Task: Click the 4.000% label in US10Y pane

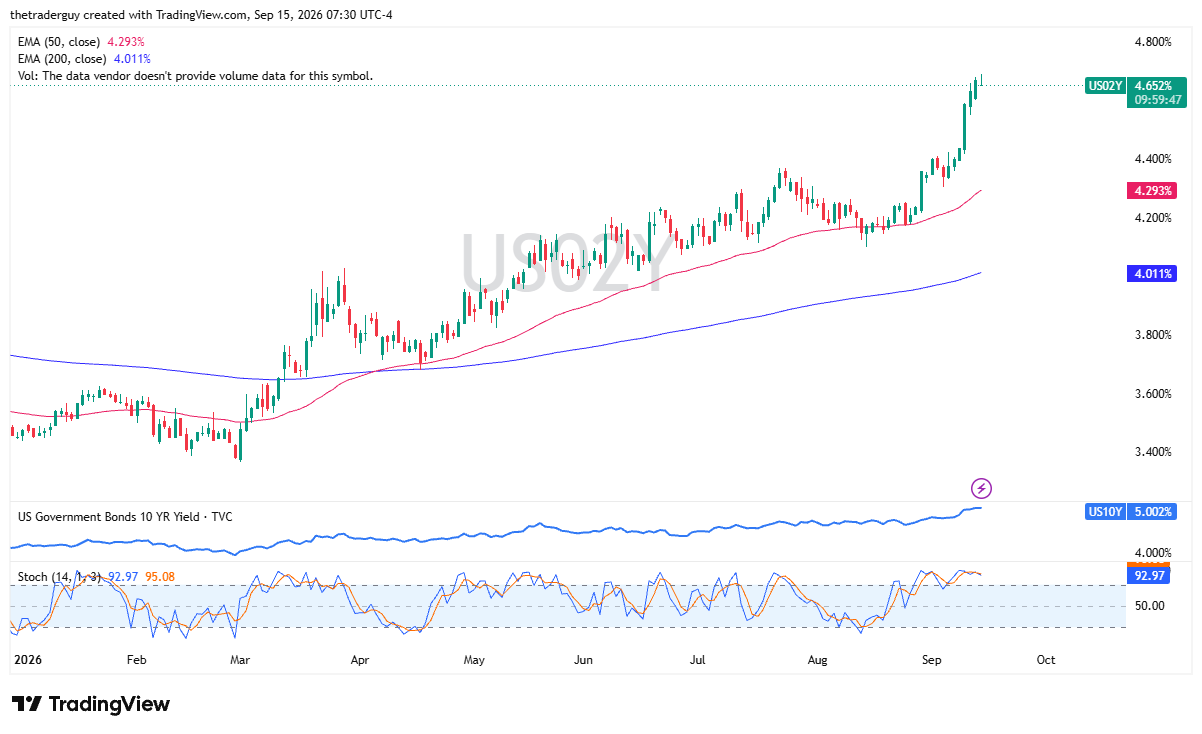Action: [1153, 553]
